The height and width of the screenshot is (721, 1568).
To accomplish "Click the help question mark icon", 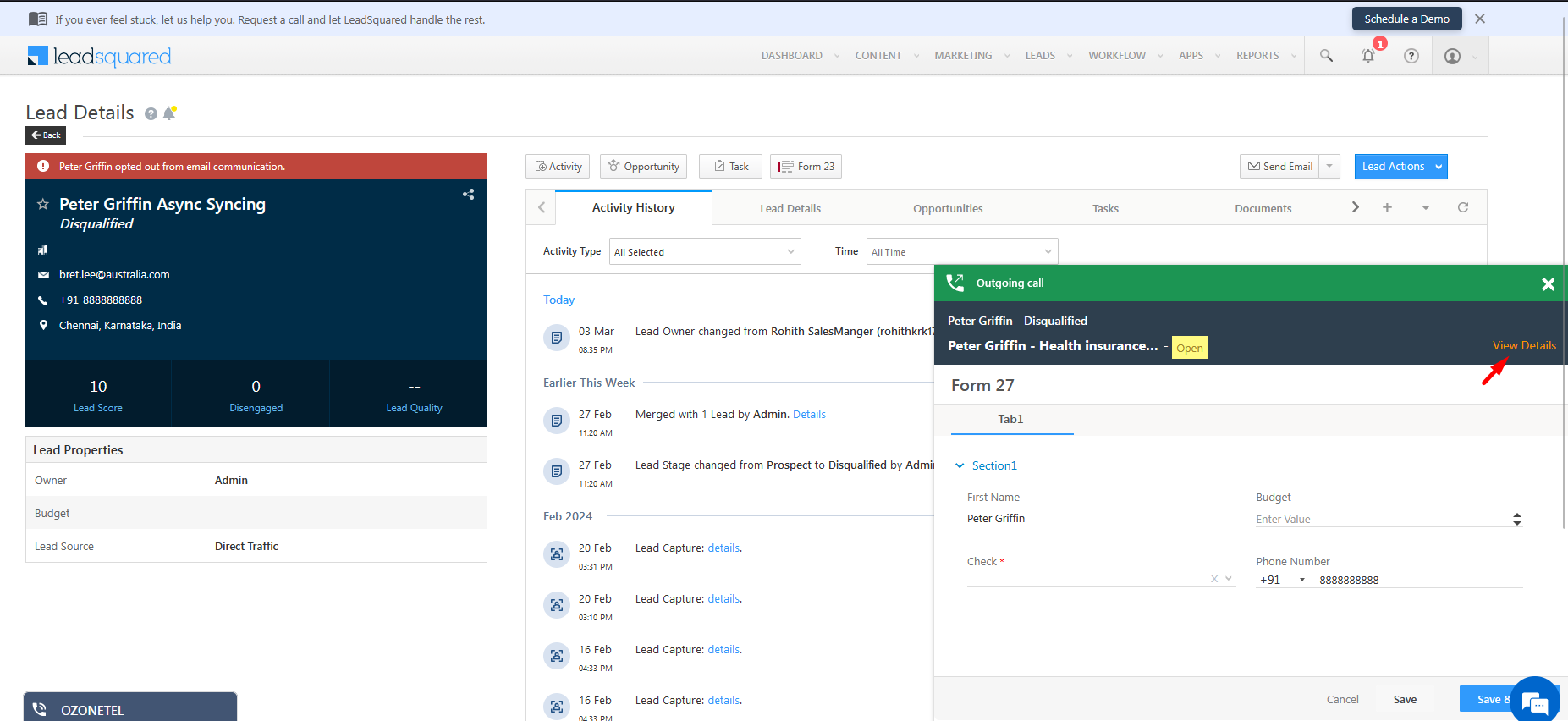I will coord(1411,56).
